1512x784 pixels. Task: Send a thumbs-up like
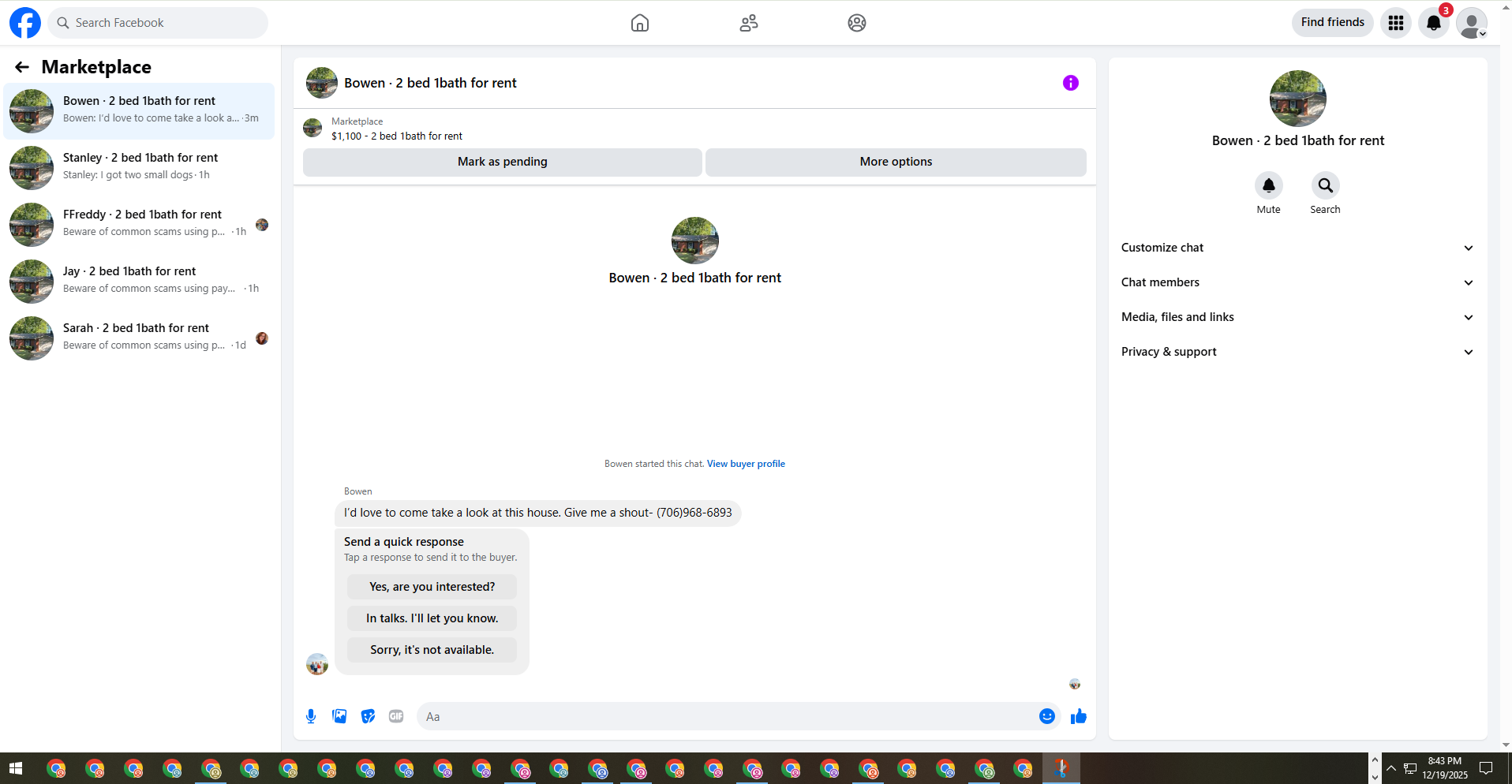coord(1079,716)
